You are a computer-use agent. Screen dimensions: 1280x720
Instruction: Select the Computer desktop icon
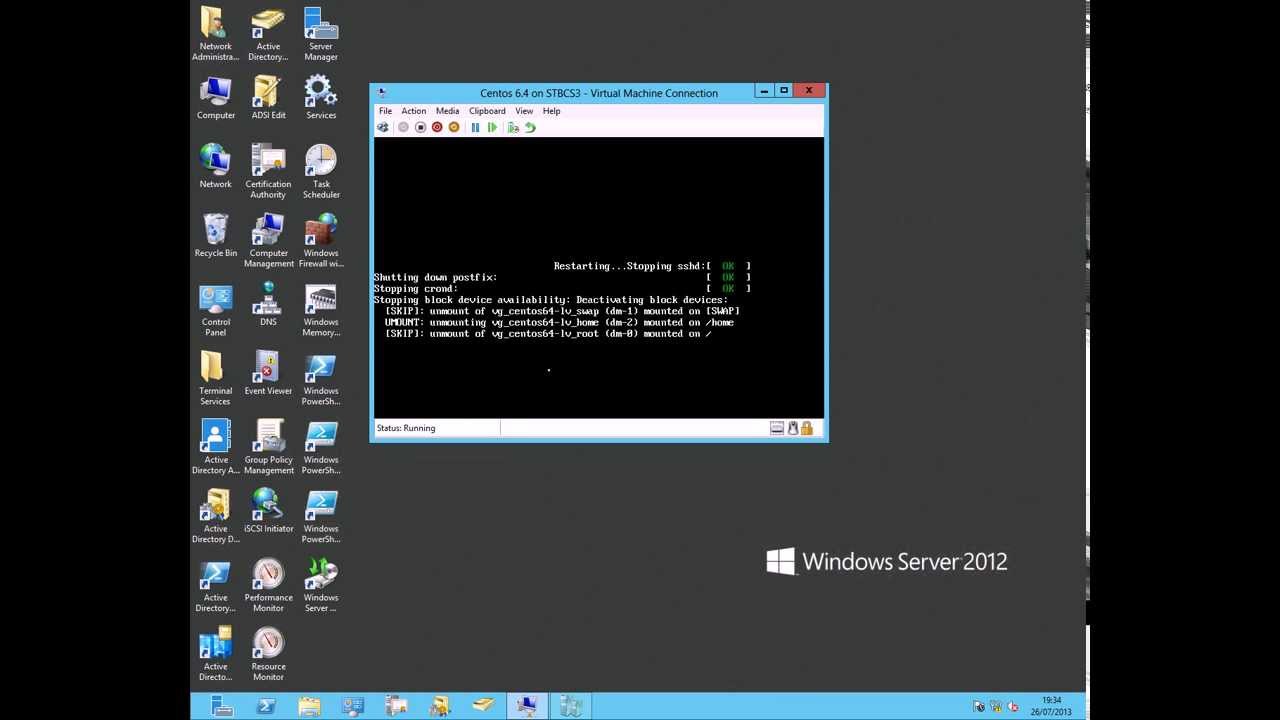click(215, 98)
